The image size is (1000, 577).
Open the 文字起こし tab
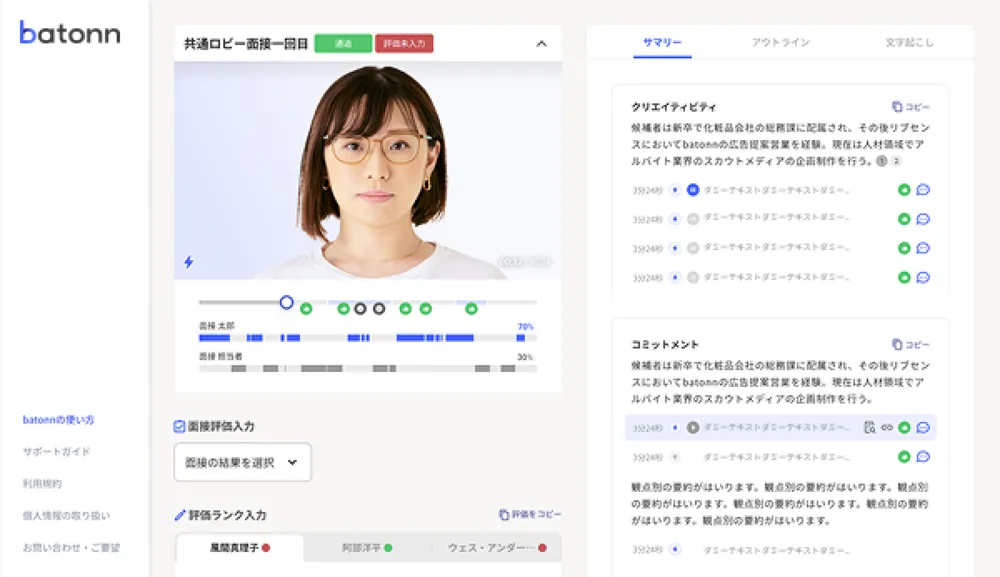pyautogui.click(x=910, y=41)
